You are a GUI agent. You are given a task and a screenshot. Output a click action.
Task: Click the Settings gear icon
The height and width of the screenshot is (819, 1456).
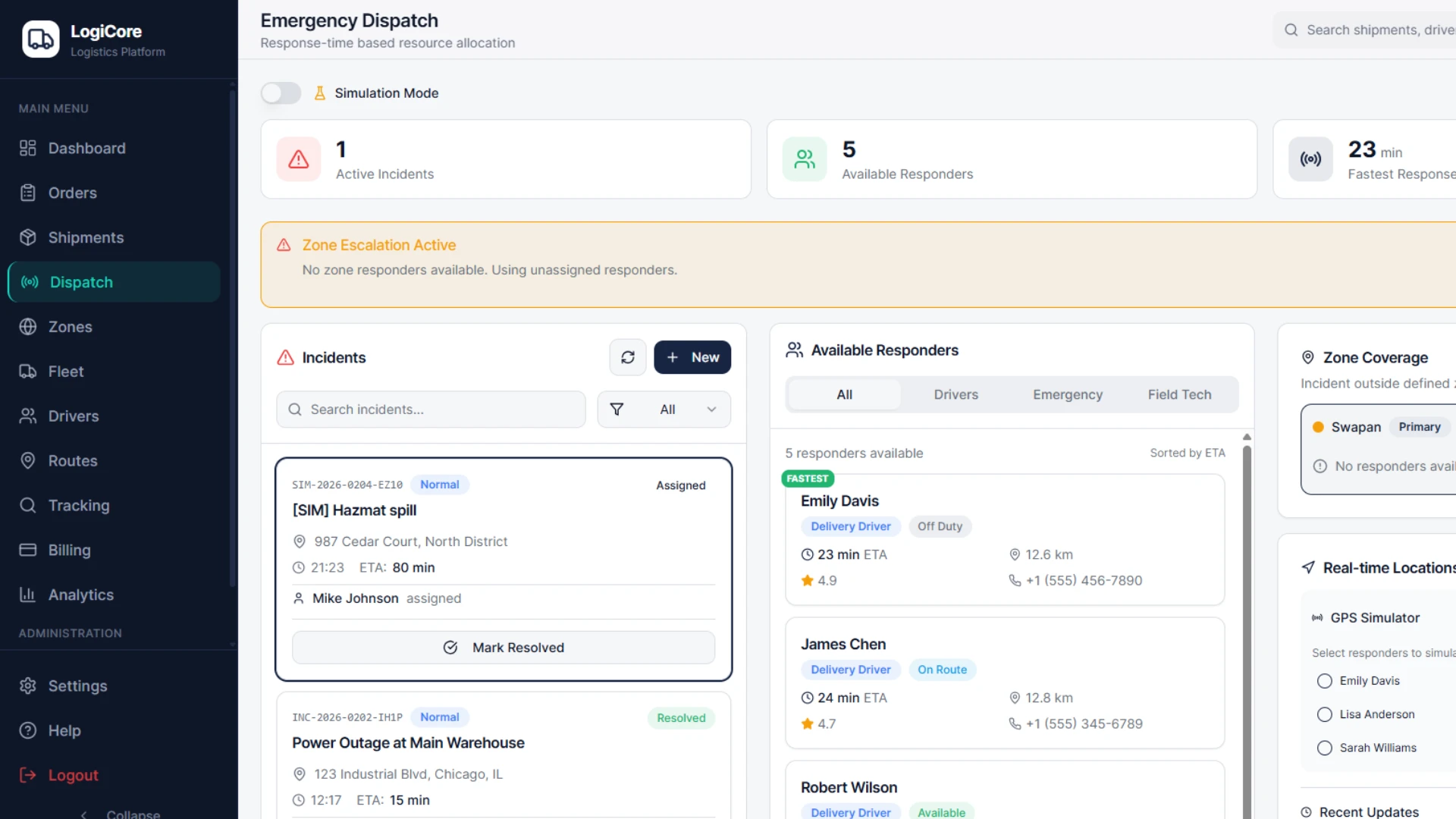(28, 686)
